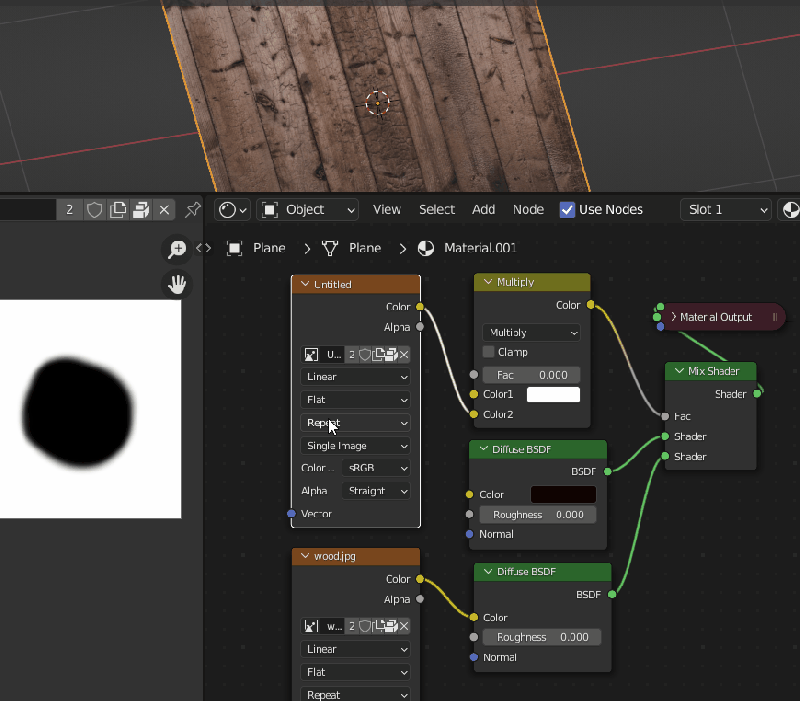Collapse the Mix Shader node header
Image resolution: width=800 pixels, height=701 pixels.
679,371
